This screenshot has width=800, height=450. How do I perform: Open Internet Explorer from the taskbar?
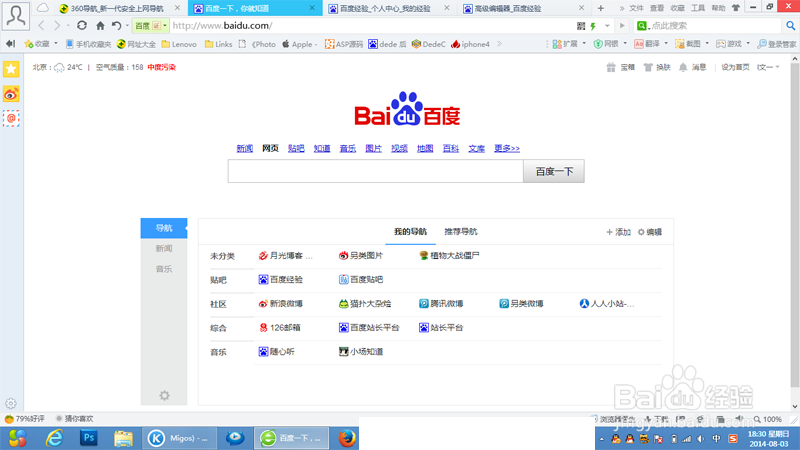coord(54,438)
